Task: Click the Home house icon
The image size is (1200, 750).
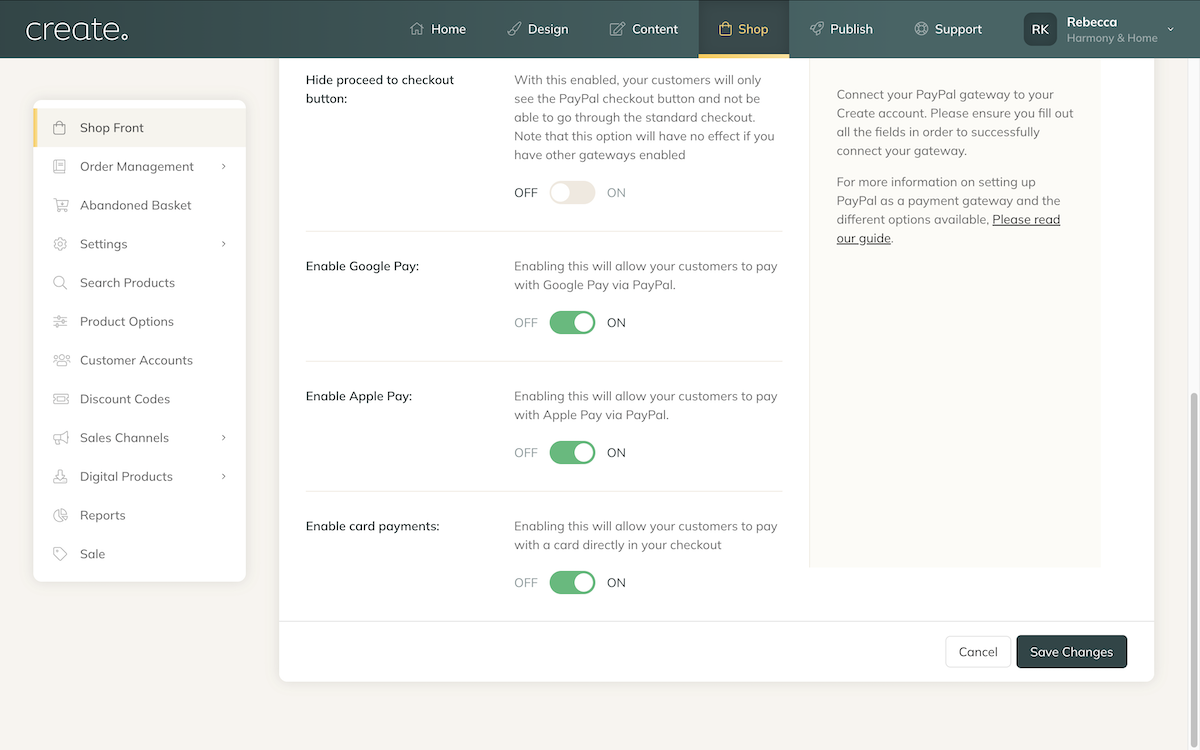Action: tap(417, 29)
